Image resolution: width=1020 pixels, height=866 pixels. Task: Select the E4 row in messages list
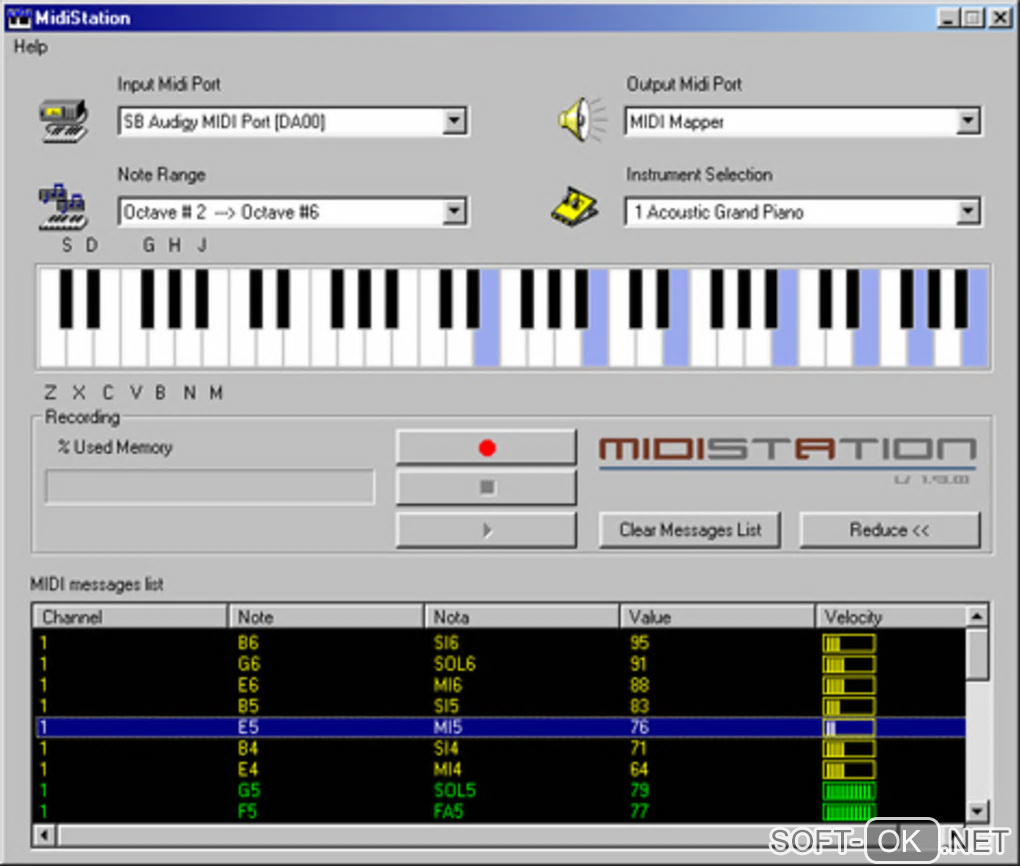tap(499, 770)
